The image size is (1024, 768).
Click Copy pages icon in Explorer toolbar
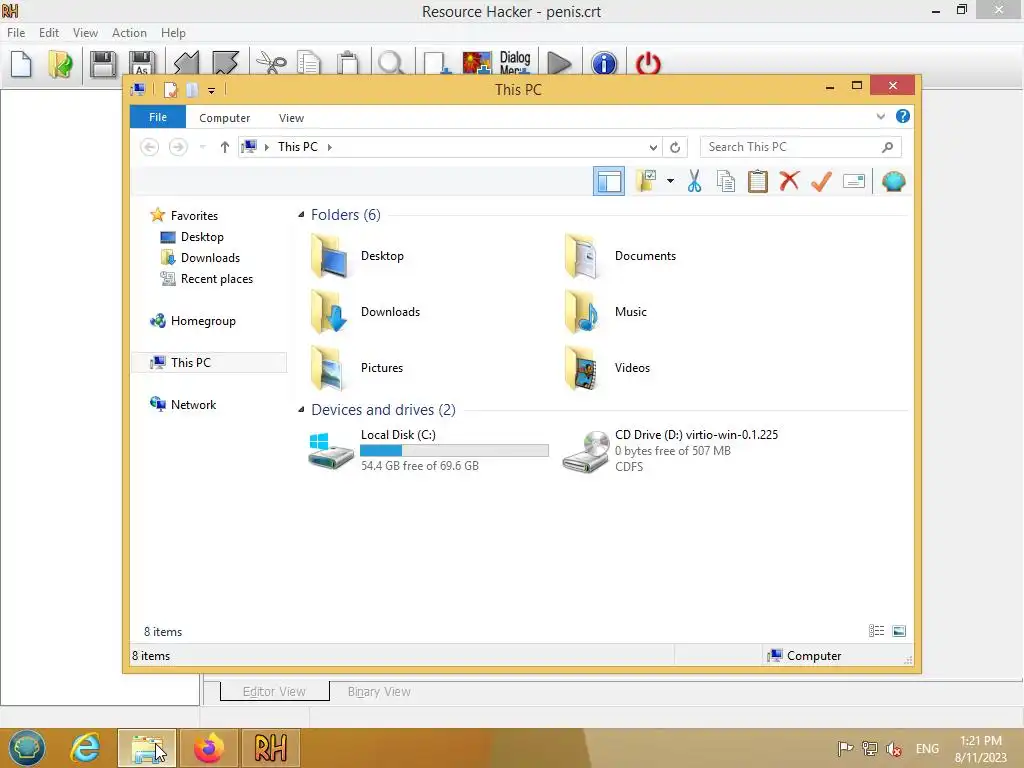click(726, 182)
